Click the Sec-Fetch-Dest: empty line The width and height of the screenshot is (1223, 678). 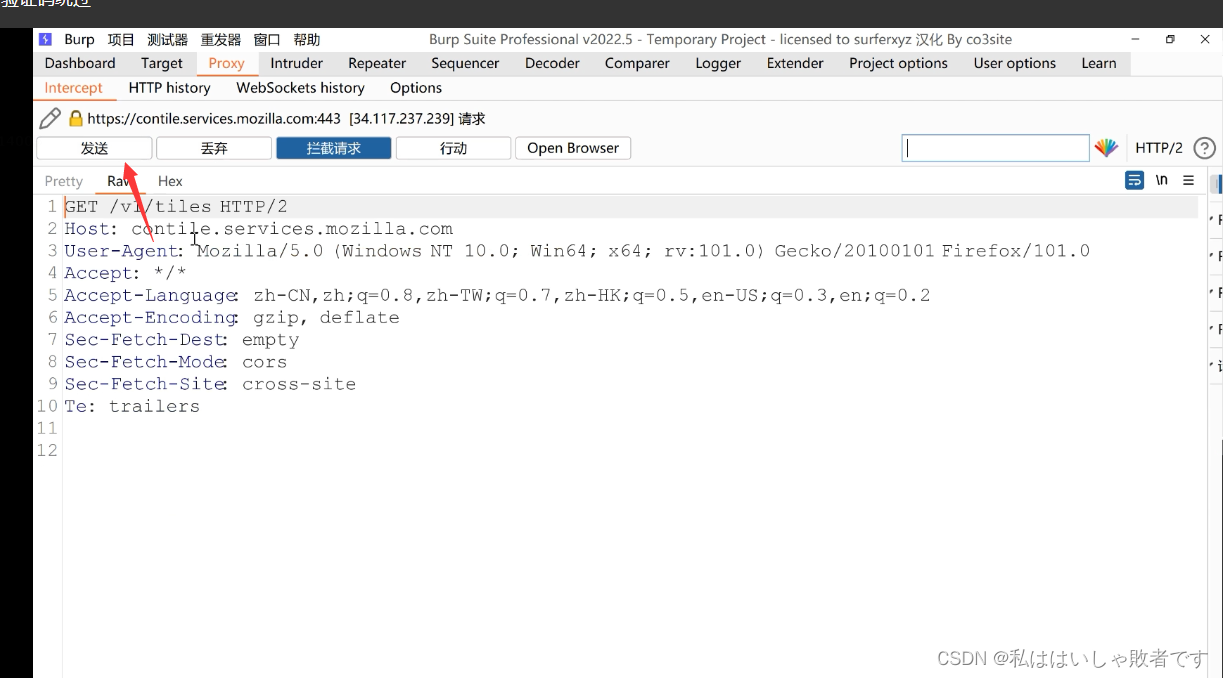(182, 339)
